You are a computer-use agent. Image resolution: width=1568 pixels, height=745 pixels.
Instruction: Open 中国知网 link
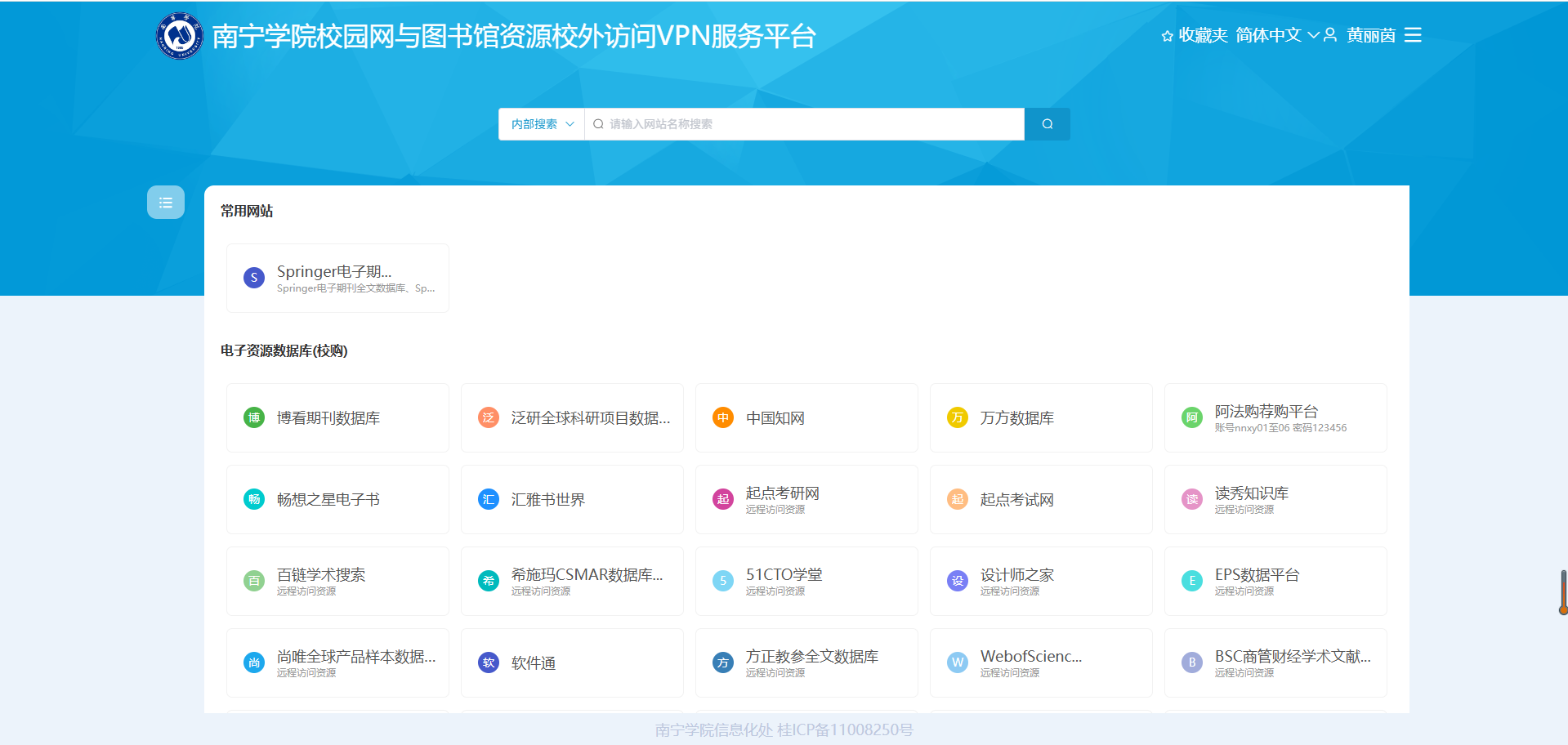[775, 417]
